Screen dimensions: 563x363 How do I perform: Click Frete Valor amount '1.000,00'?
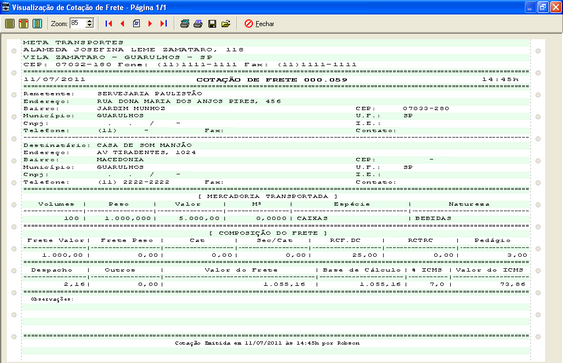click(x=62, y=255)
